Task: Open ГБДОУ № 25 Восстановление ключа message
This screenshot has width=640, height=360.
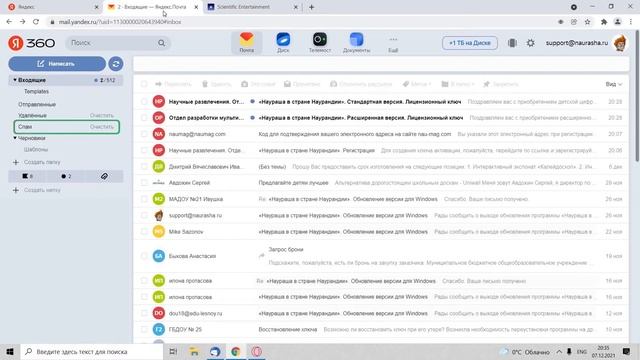Action: point(381,329)
